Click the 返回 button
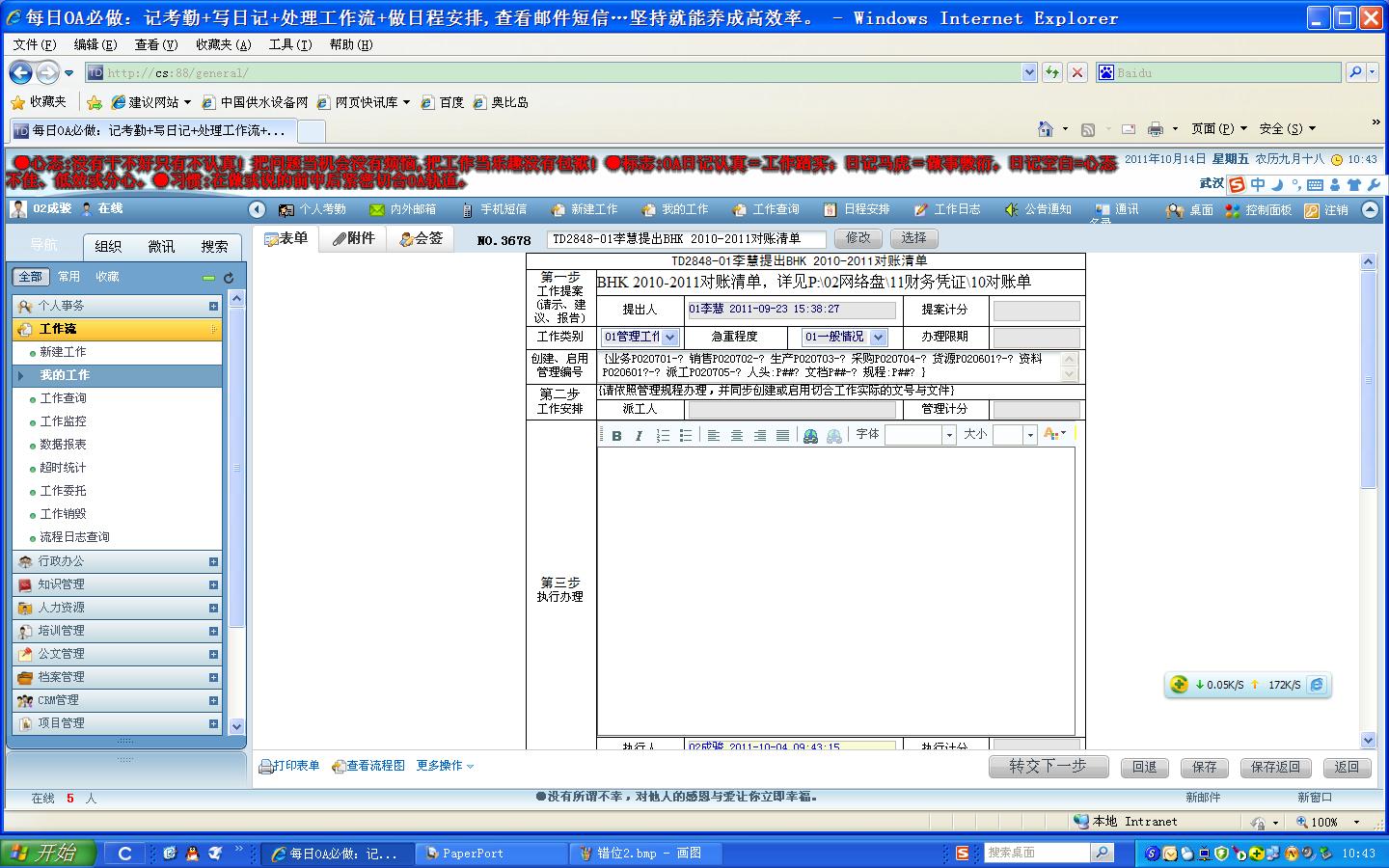Image resolution: width=1389 pixels, height=868 pixels. [x=1348, y=767]
